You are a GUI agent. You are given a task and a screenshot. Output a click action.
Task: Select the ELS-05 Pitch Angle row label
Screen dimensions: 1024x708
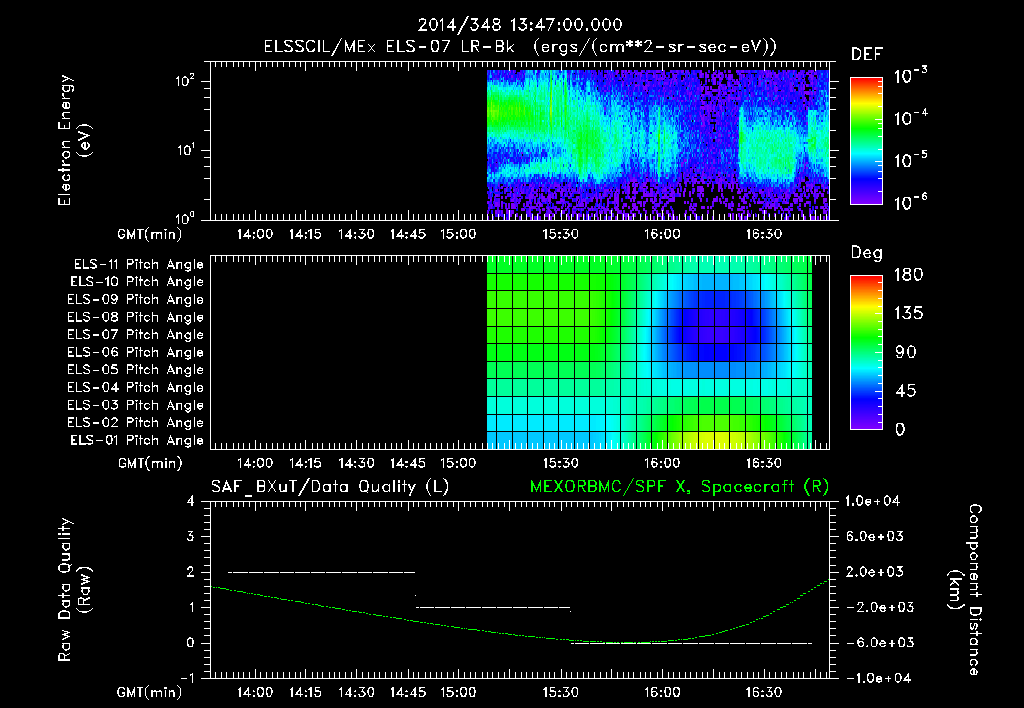point(136,370)
